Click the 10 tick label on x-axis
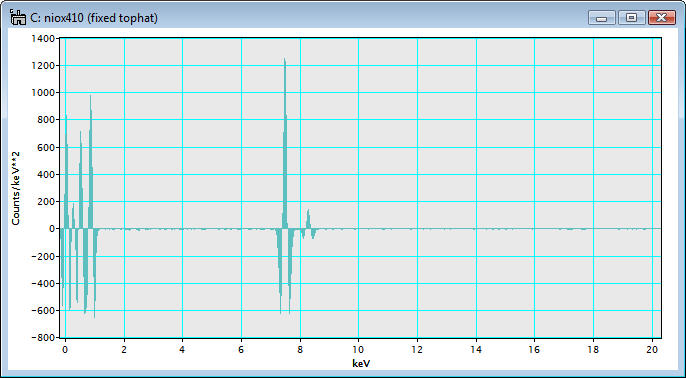686x378 pixels. (x=358, y=350)
